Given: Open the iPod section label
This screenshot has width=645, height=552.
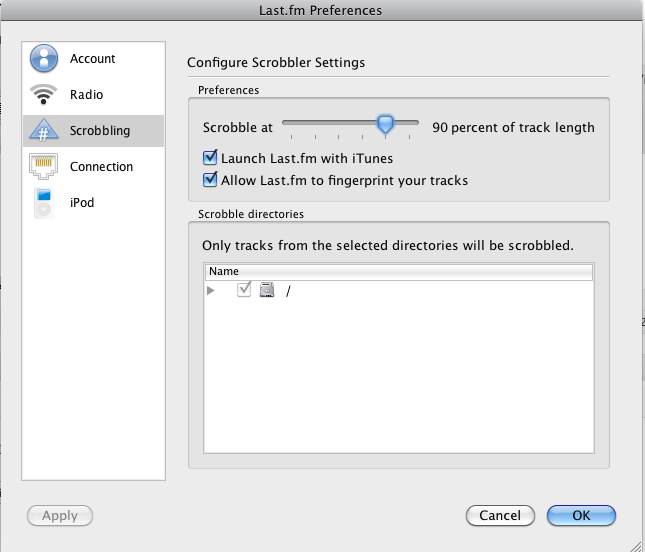Looking at the screenshot, I should [82, 203].
